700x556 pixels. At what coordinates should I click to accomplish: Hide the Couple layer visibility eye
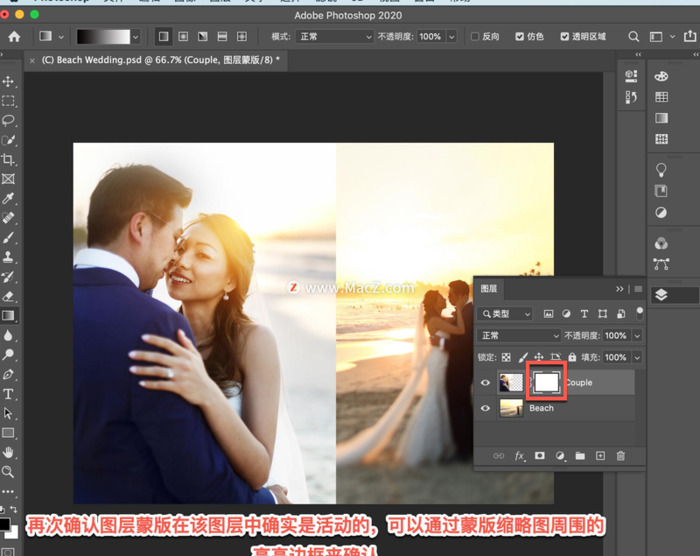[x=485, y=383]
